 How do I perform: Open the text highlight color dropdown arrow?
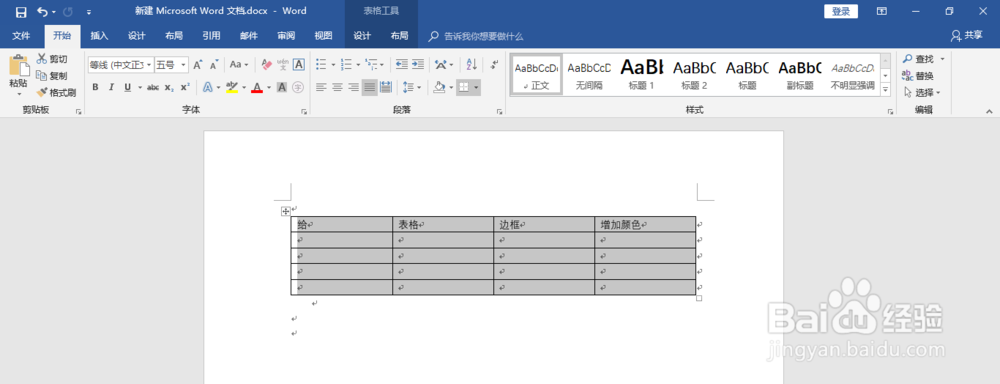(244, 87)
